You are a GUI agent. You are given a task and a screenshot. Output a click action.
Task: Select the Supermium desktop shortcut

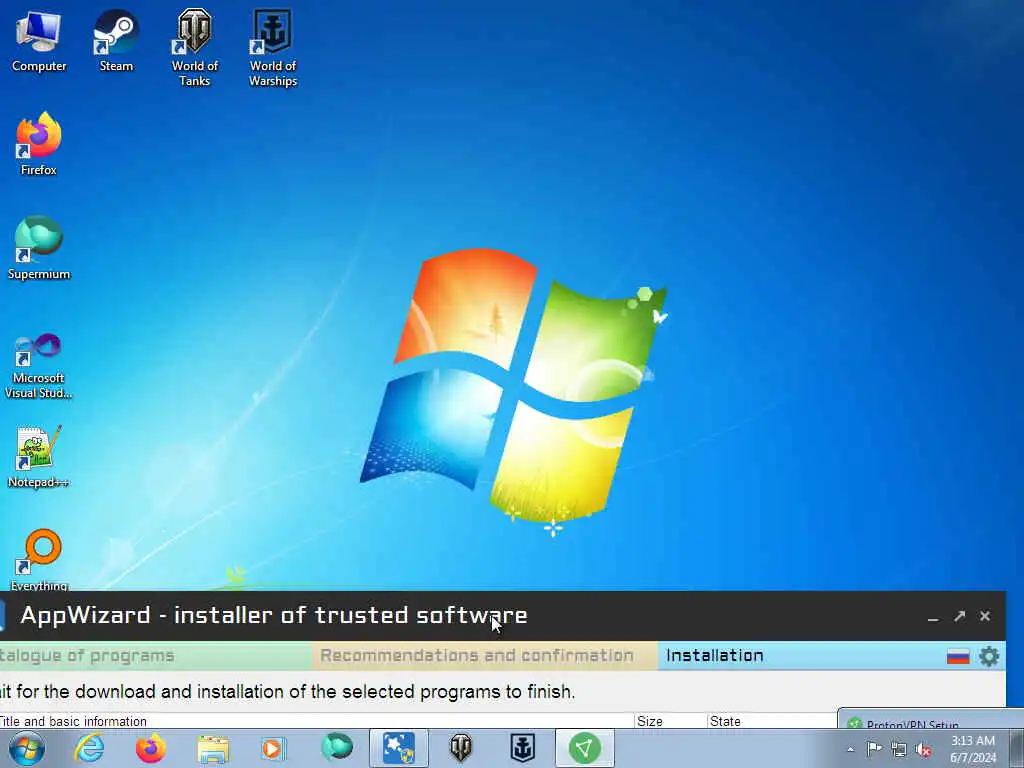39,249
